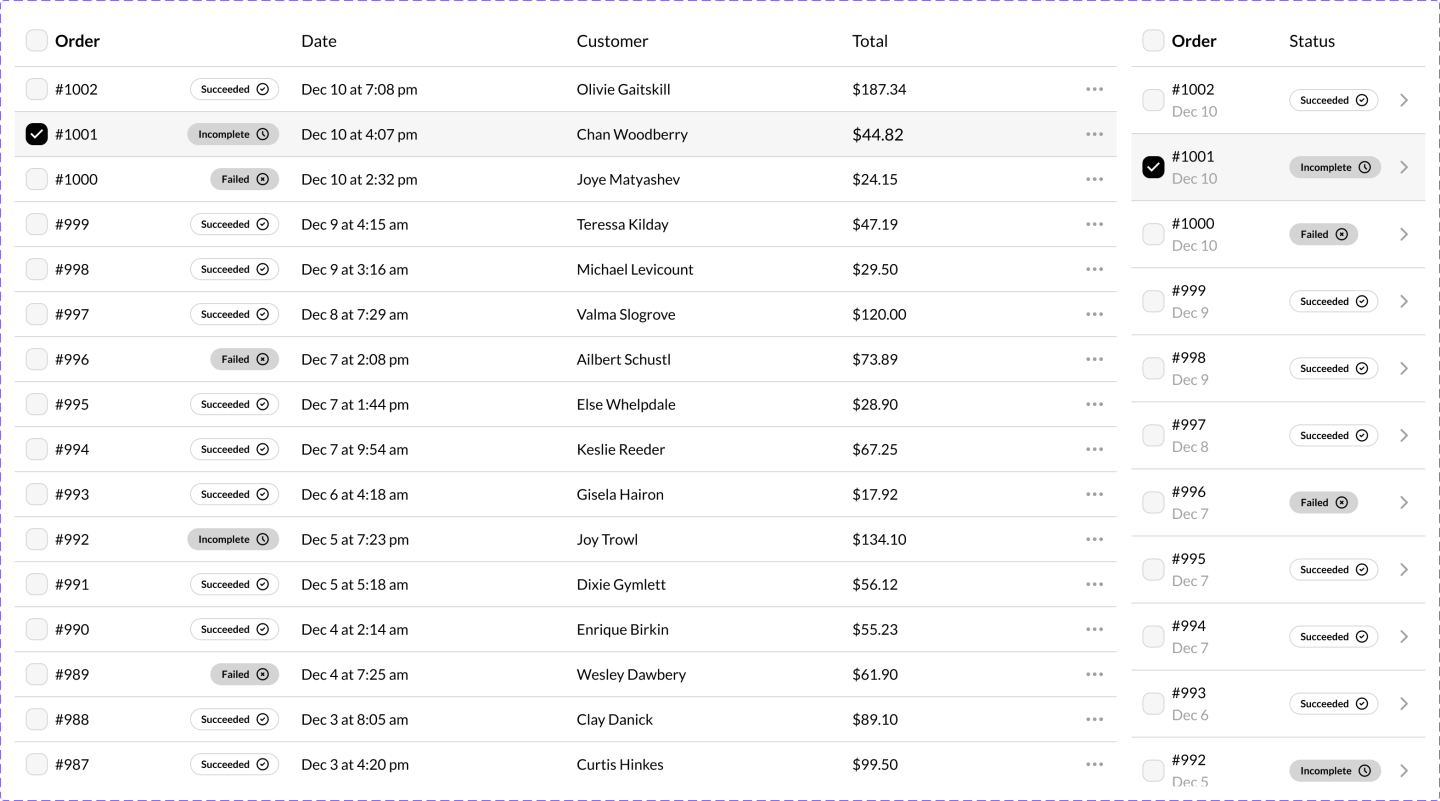Image resolution: width=1440 pixels, height=801 pixels.
Task: Click the more icon on Gisela Hairon's row
Action: coord(1094,494)
